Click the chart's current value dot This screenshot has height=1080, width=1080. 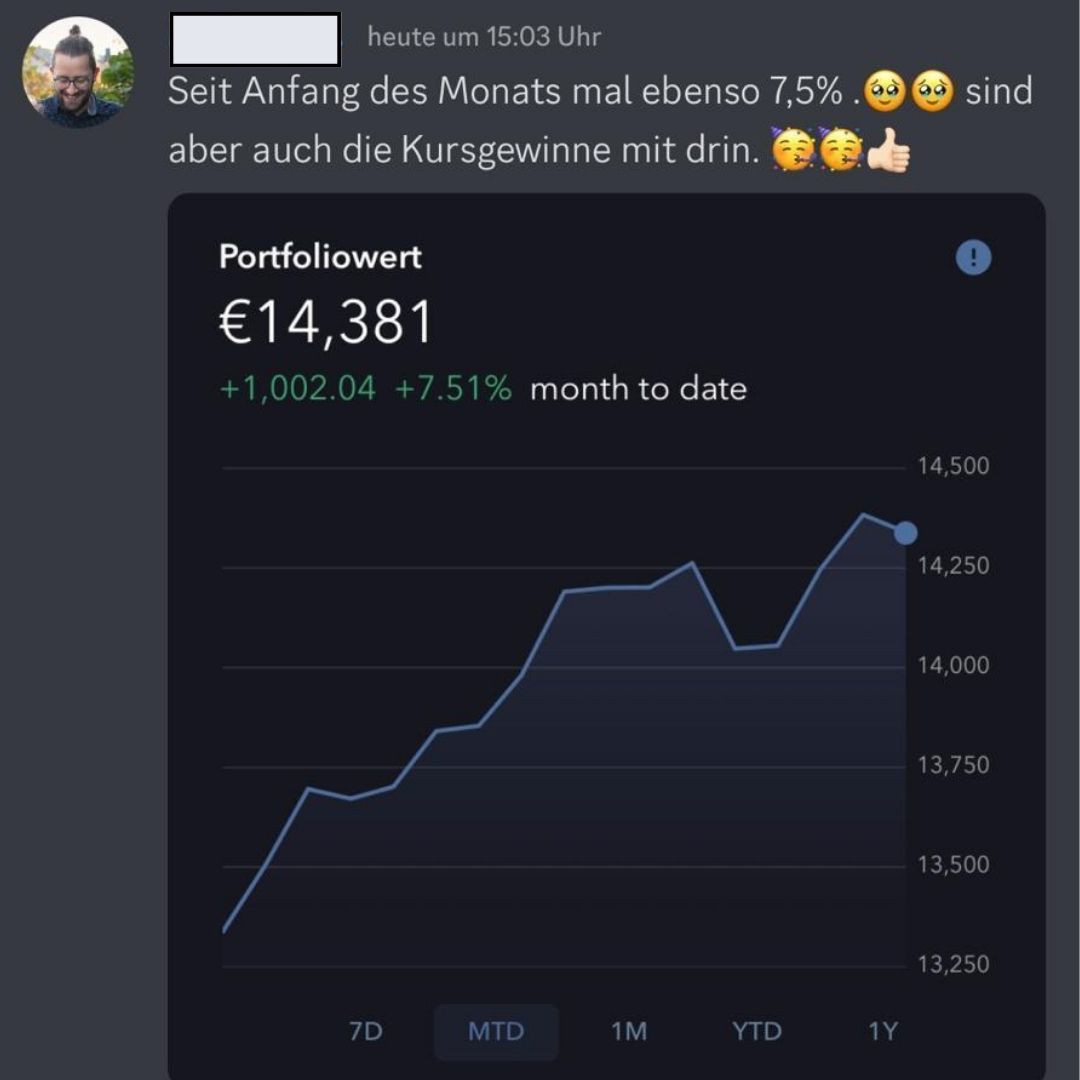905,533
